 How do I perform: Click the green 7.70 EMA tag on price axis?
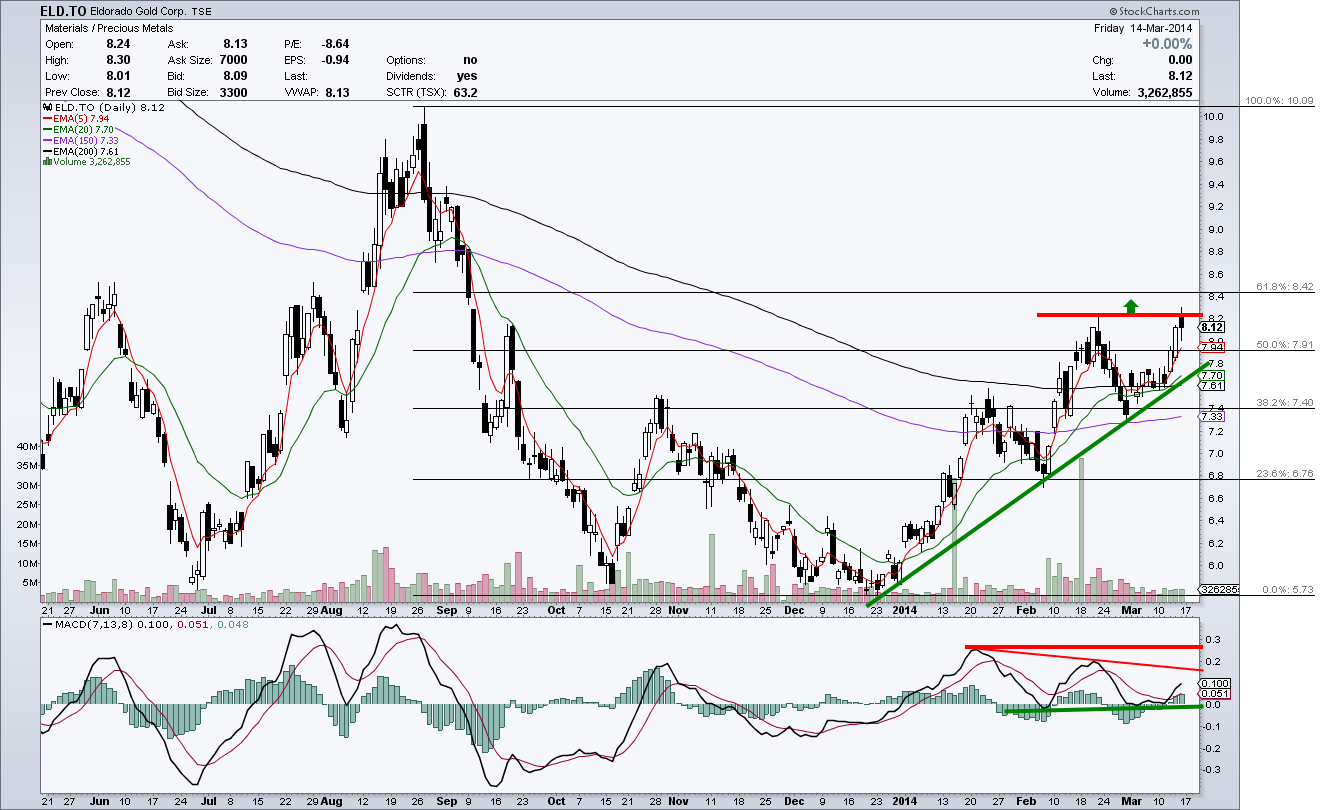click(1211, 375)
